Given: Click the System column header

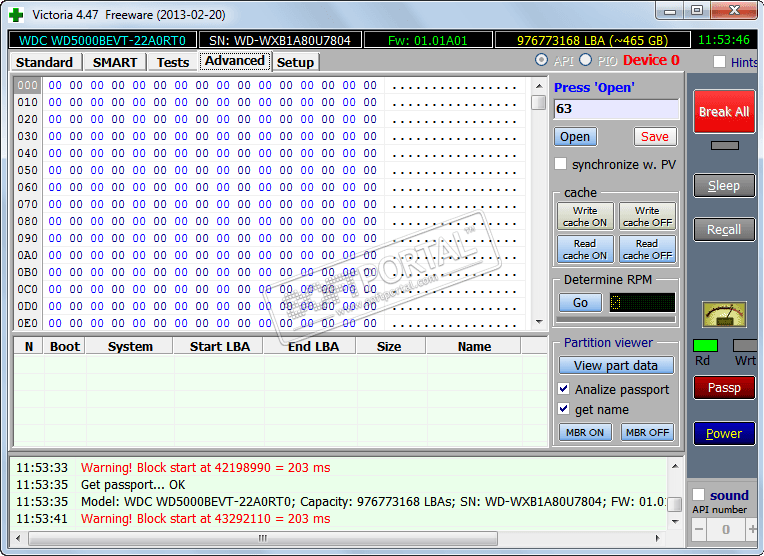Looking at the screenshot, I should [130, 346].
